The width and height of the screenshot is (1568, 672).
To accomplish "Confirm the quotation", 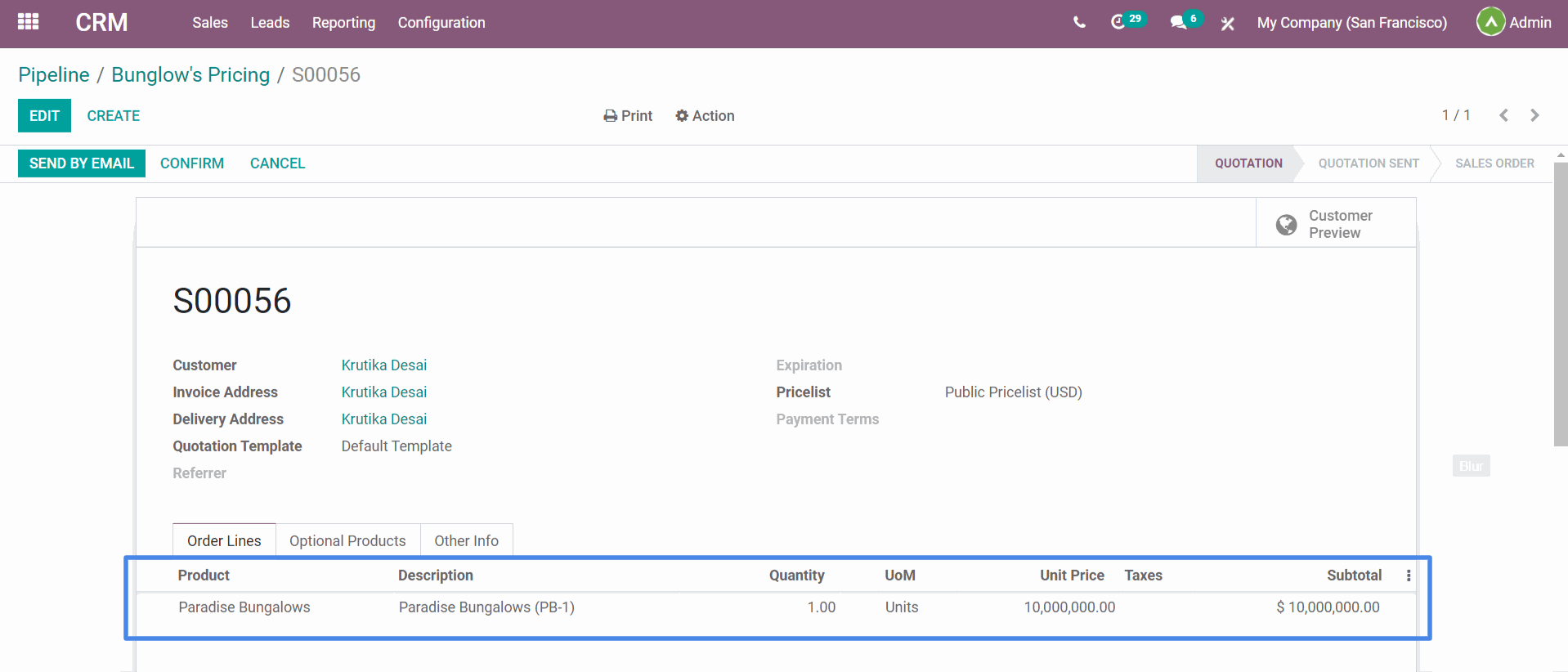I will click(192, 164).
